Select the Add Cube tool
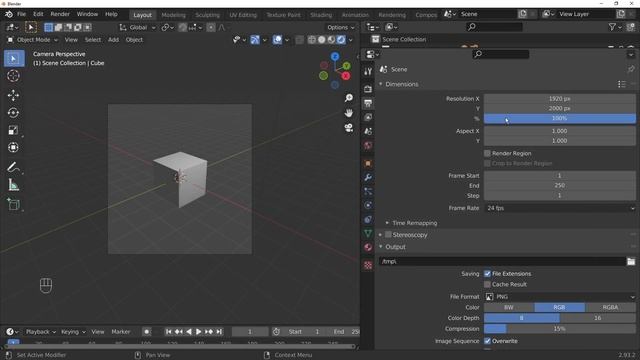640x360 pixels. [13, 204]
